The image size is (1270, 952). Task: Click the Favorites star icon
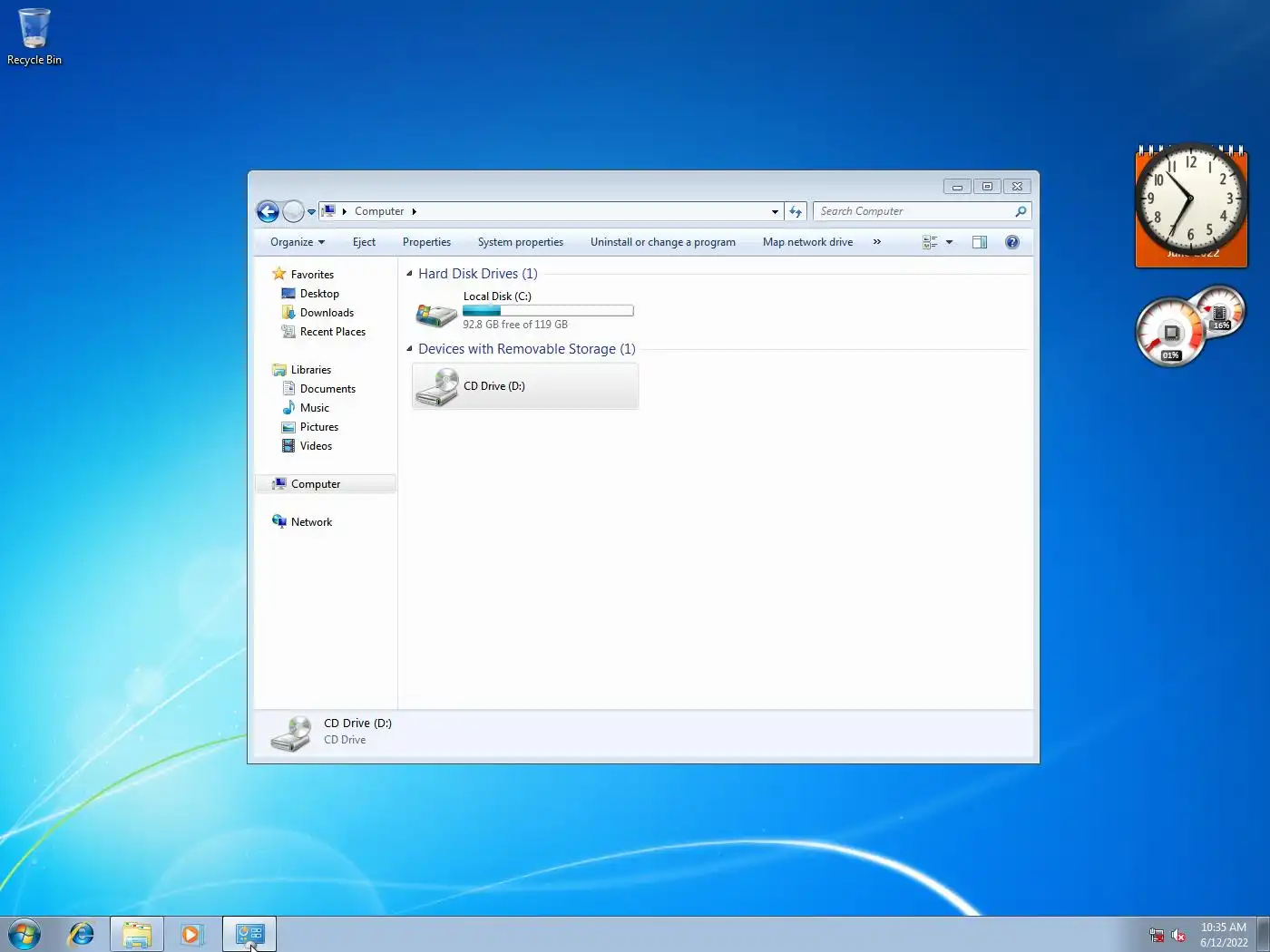coord(279,274)
